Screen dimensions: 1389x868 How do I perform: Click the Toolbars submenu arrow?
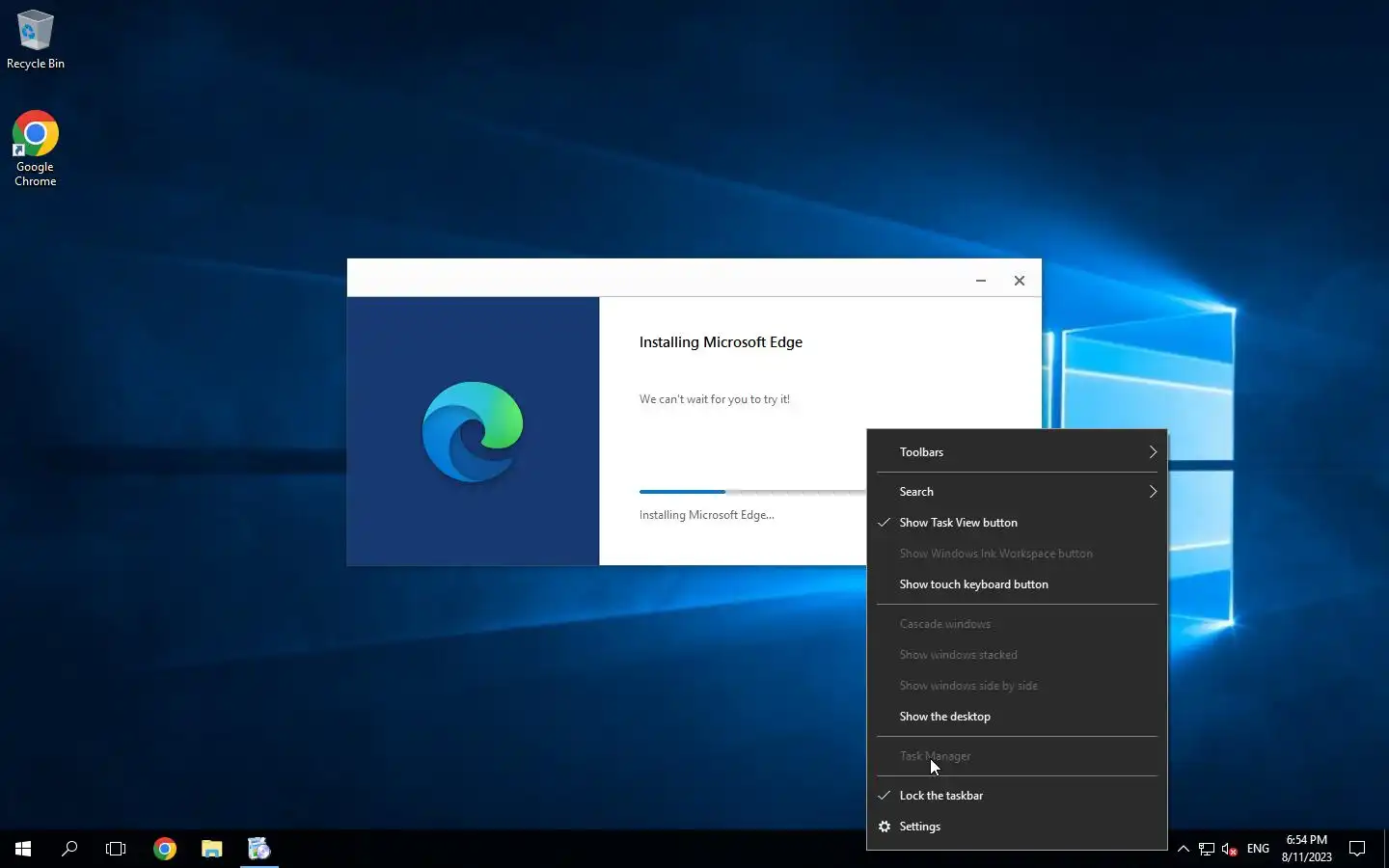1153,452
